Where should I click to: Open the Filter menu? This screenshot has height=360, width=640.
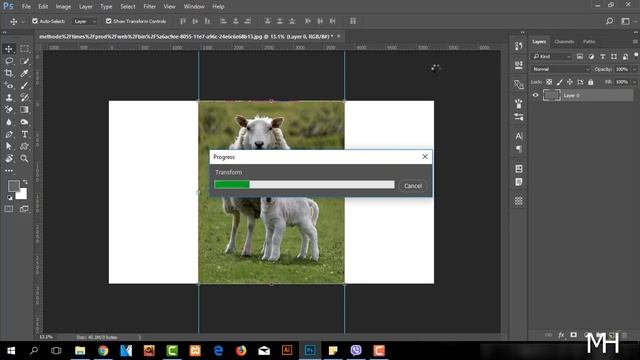pos(149,7)
